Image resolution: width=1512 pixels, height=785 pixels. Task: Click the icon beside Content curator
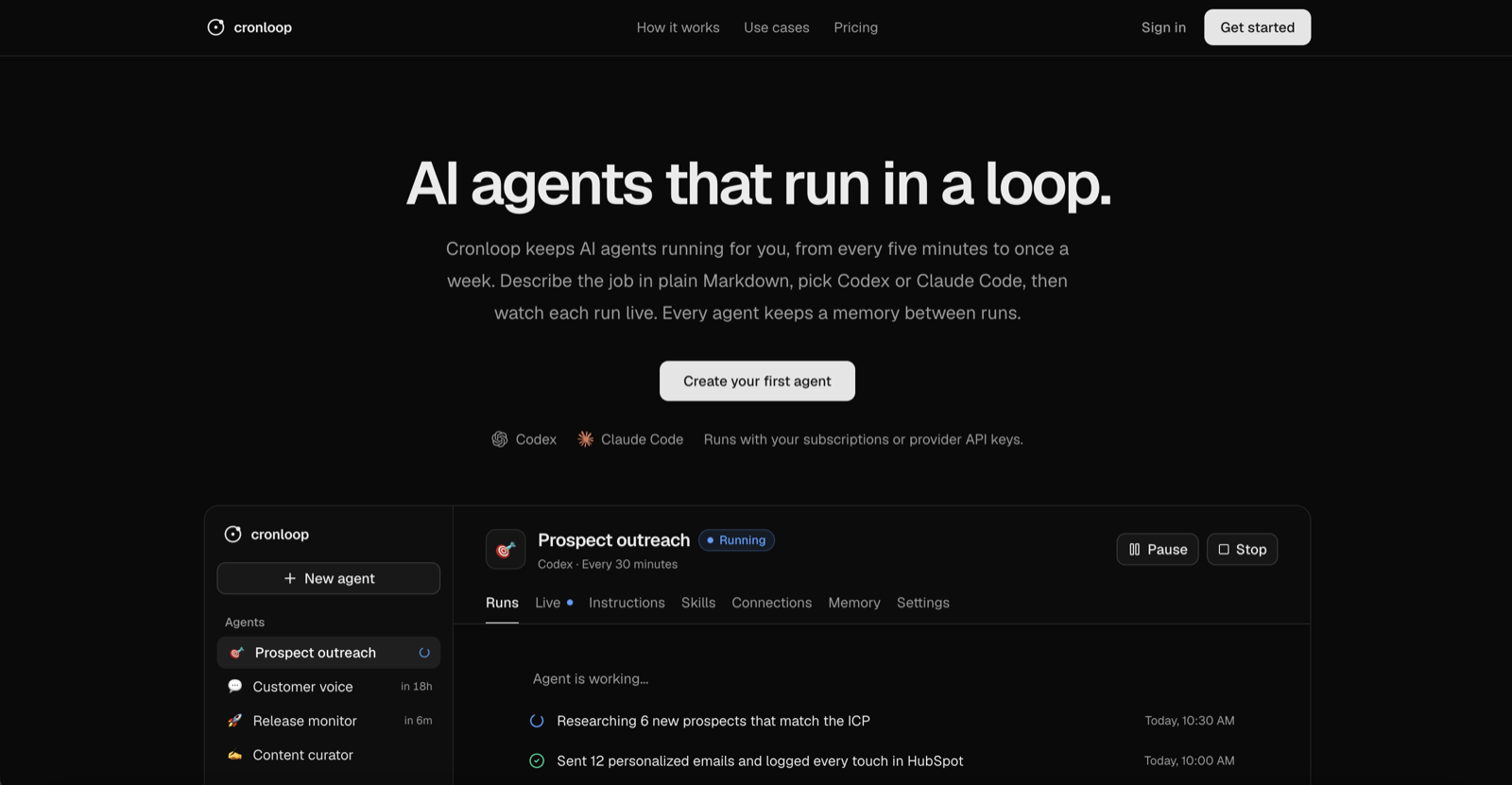point(235,755)
